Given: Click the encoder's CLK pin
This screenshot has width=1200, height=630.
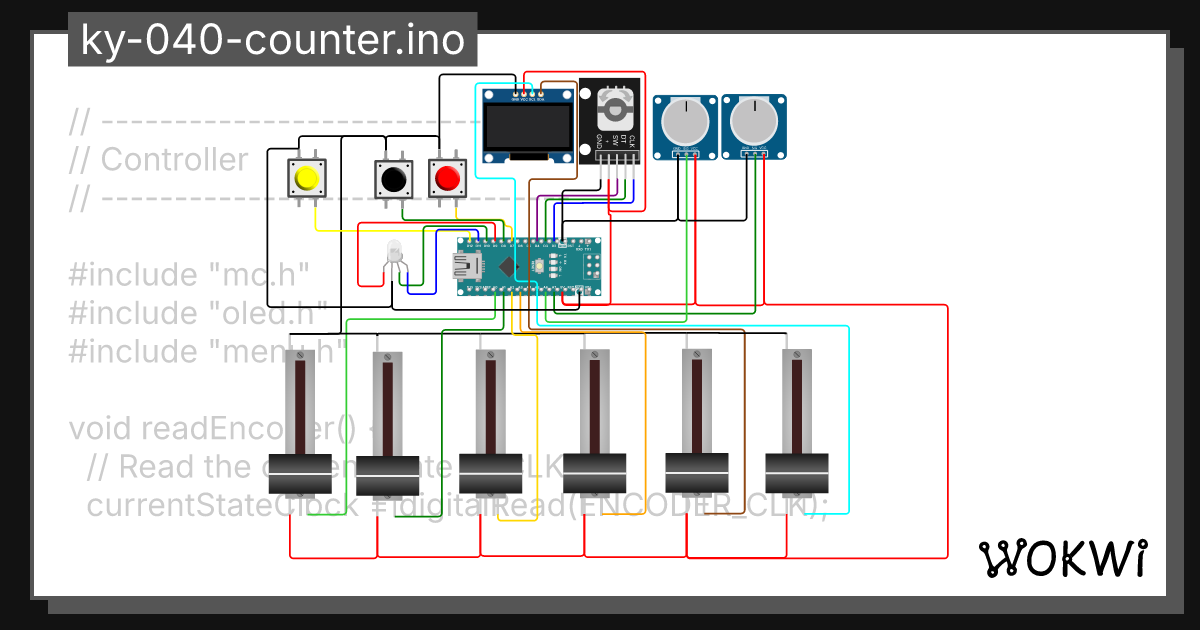Looking at the screenshot, I should (634, 156).
